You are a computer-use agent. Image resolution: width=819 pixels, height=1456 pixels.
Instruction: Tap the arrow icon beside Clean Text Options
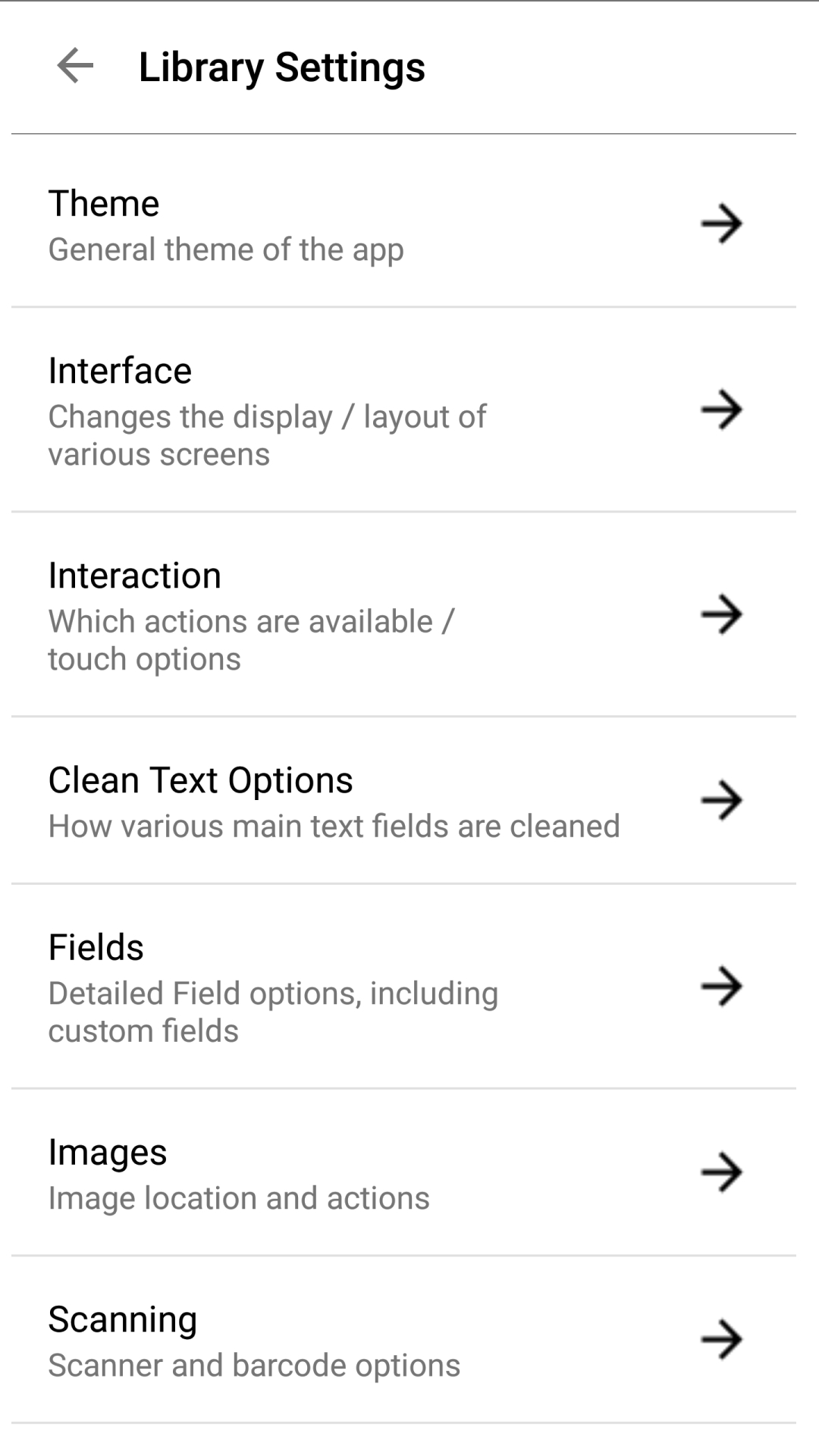721,800
